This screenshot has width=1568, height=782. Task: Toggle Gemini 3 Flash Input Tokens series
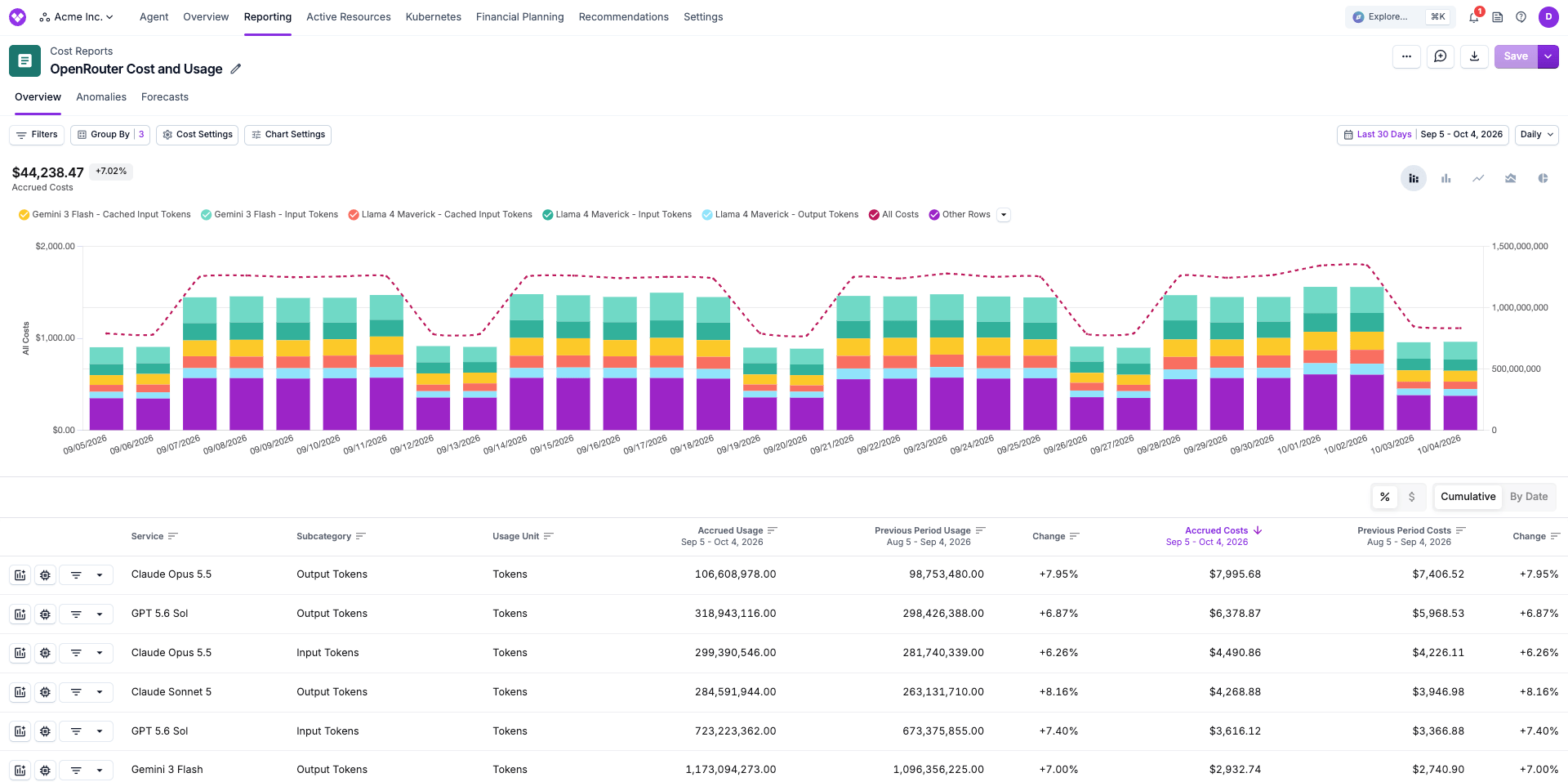coord(269,215)
